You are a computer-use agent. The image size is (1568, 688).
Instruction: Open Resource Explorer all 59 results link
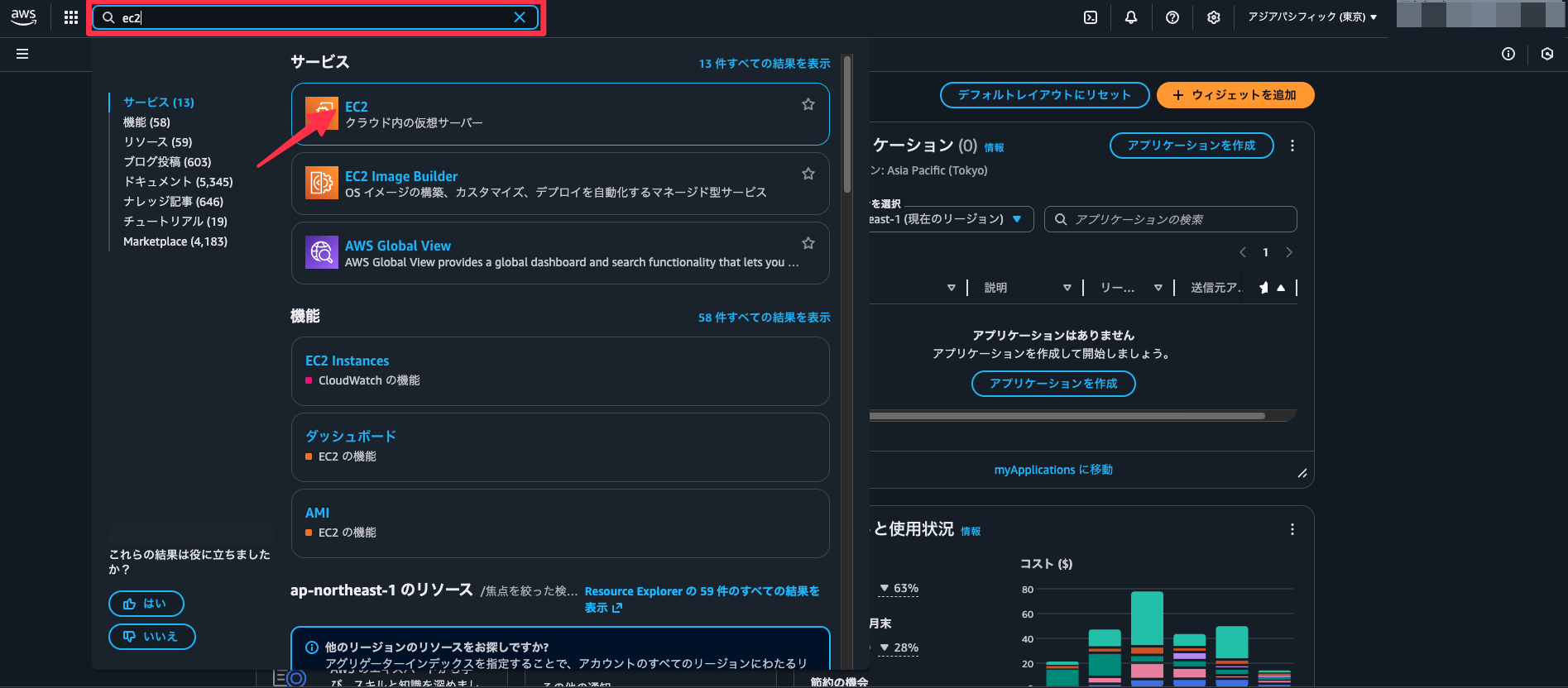(702, 600)
